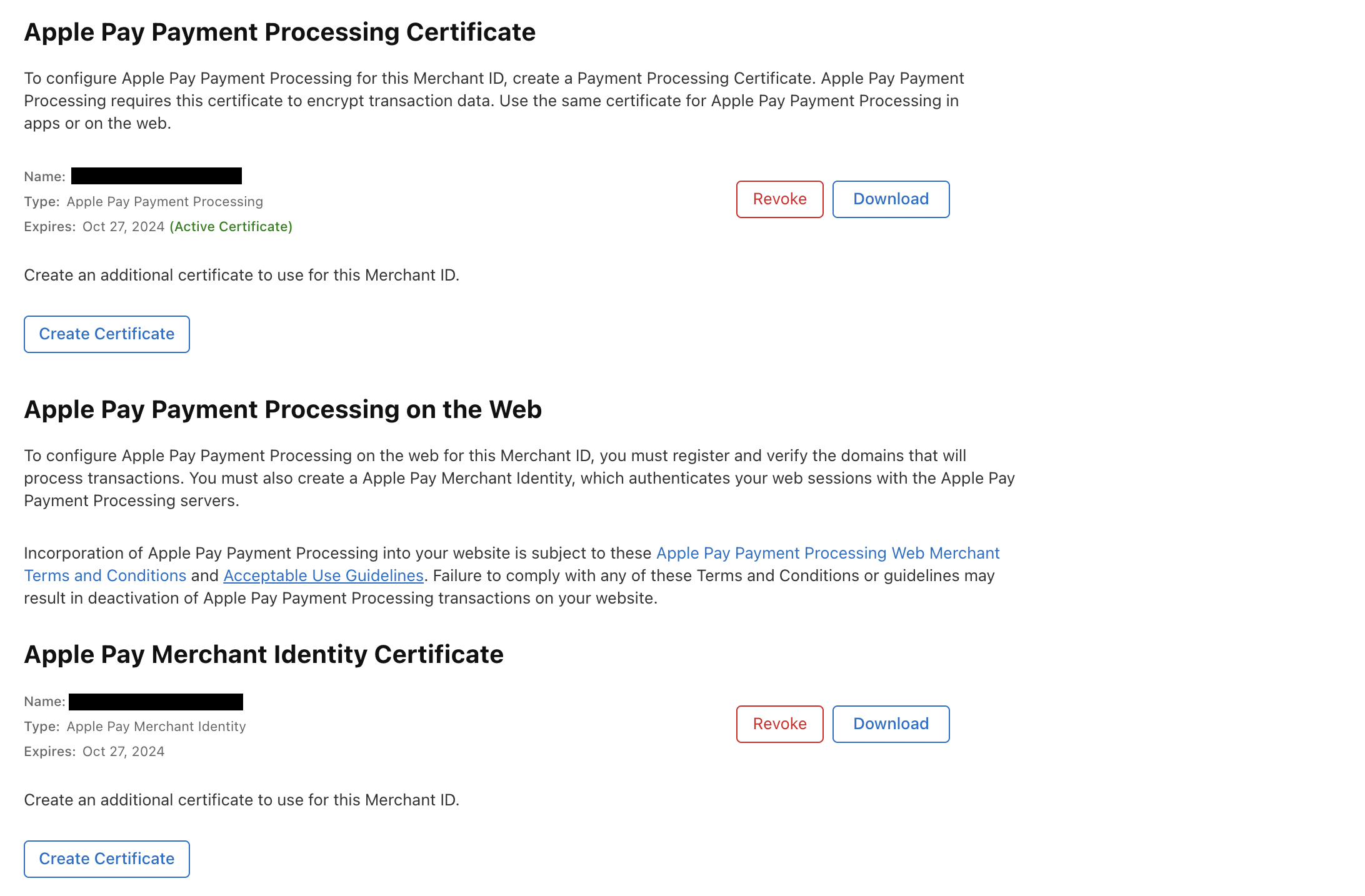Click expiry date beside Active Certificate label
The height and width of the screenshot is (896, 1365).
point(123,227)
